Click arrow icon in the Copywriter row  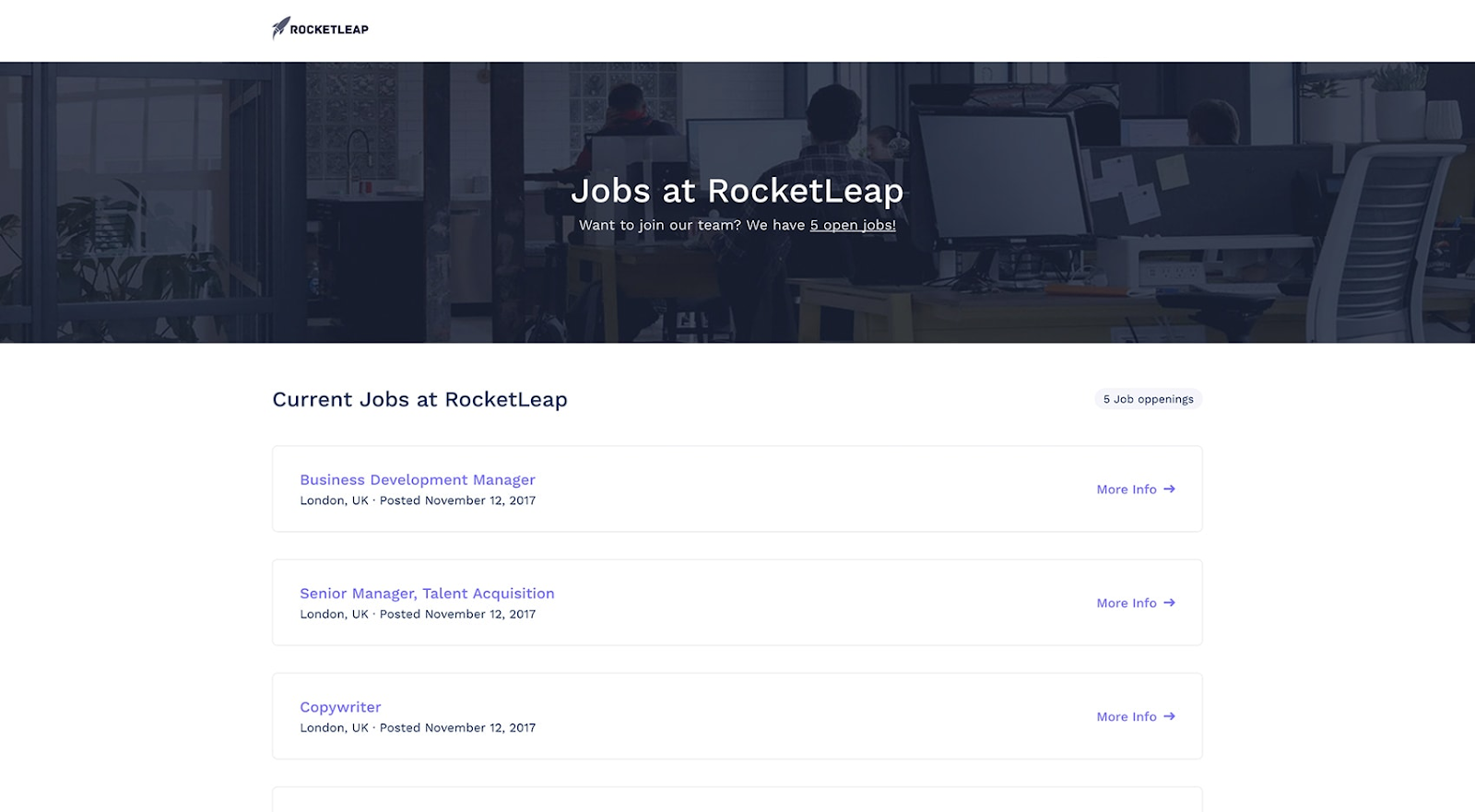(x=1169, y=716)
